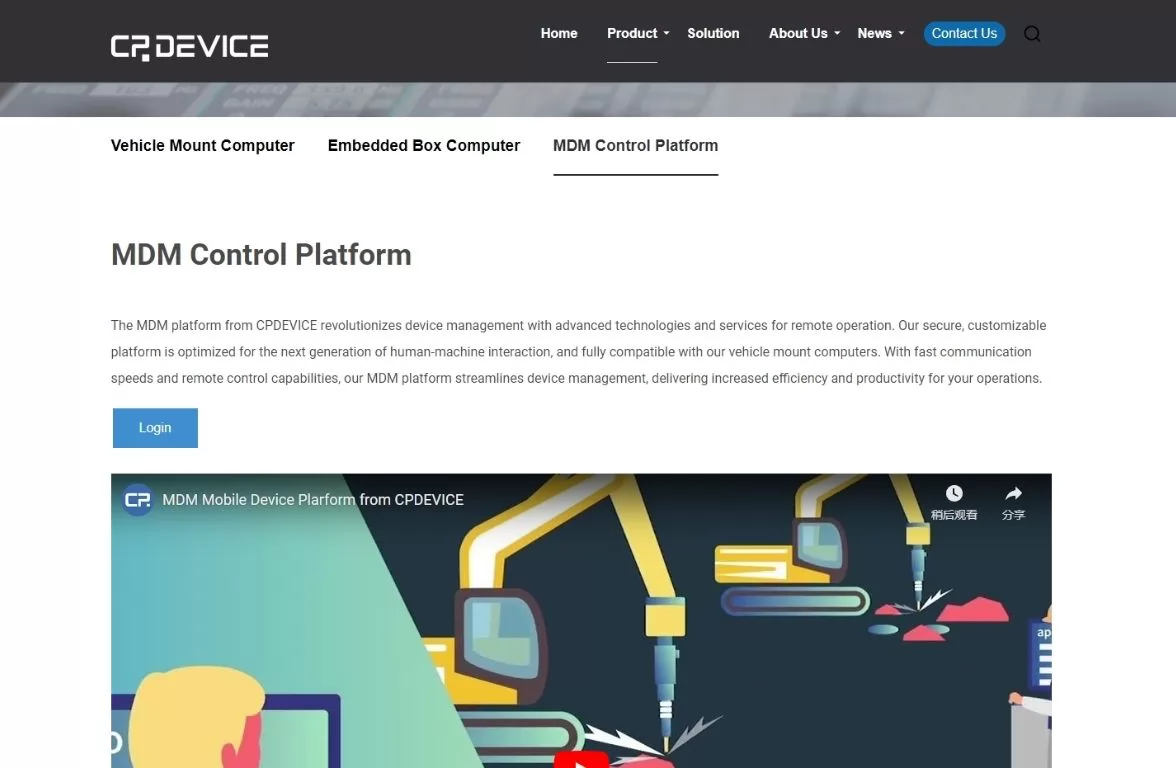Screen dimensions: 1176x768
Task: Click the CP channel avatar on video
Action: (x=137, y=500)
